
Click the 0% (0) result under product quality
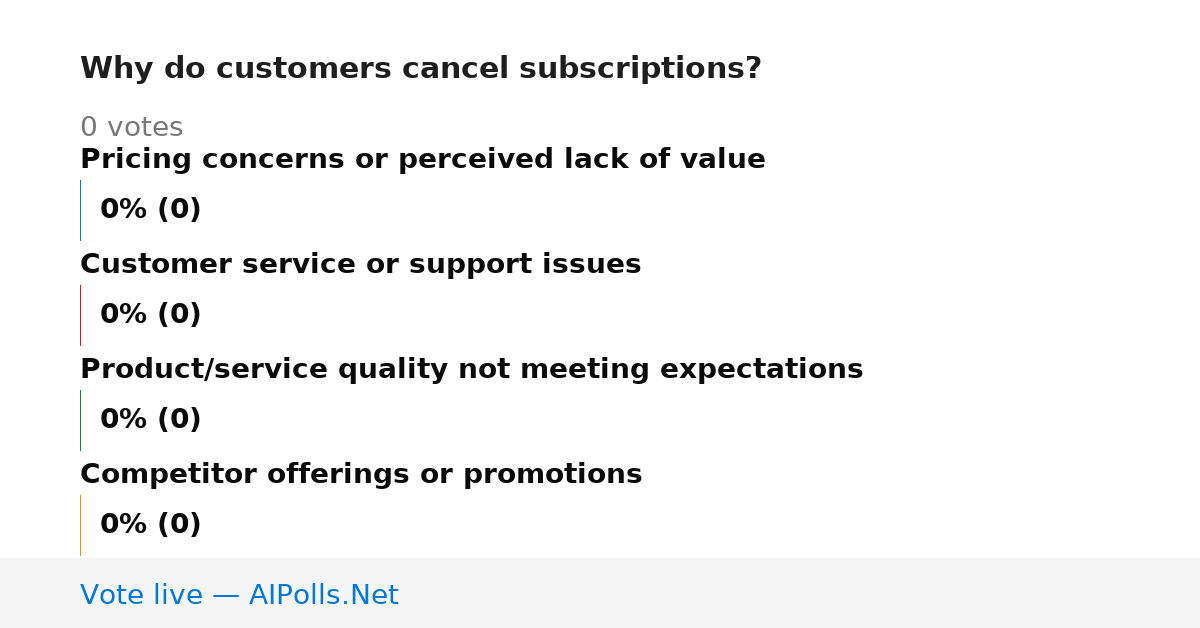click(151, 420)
